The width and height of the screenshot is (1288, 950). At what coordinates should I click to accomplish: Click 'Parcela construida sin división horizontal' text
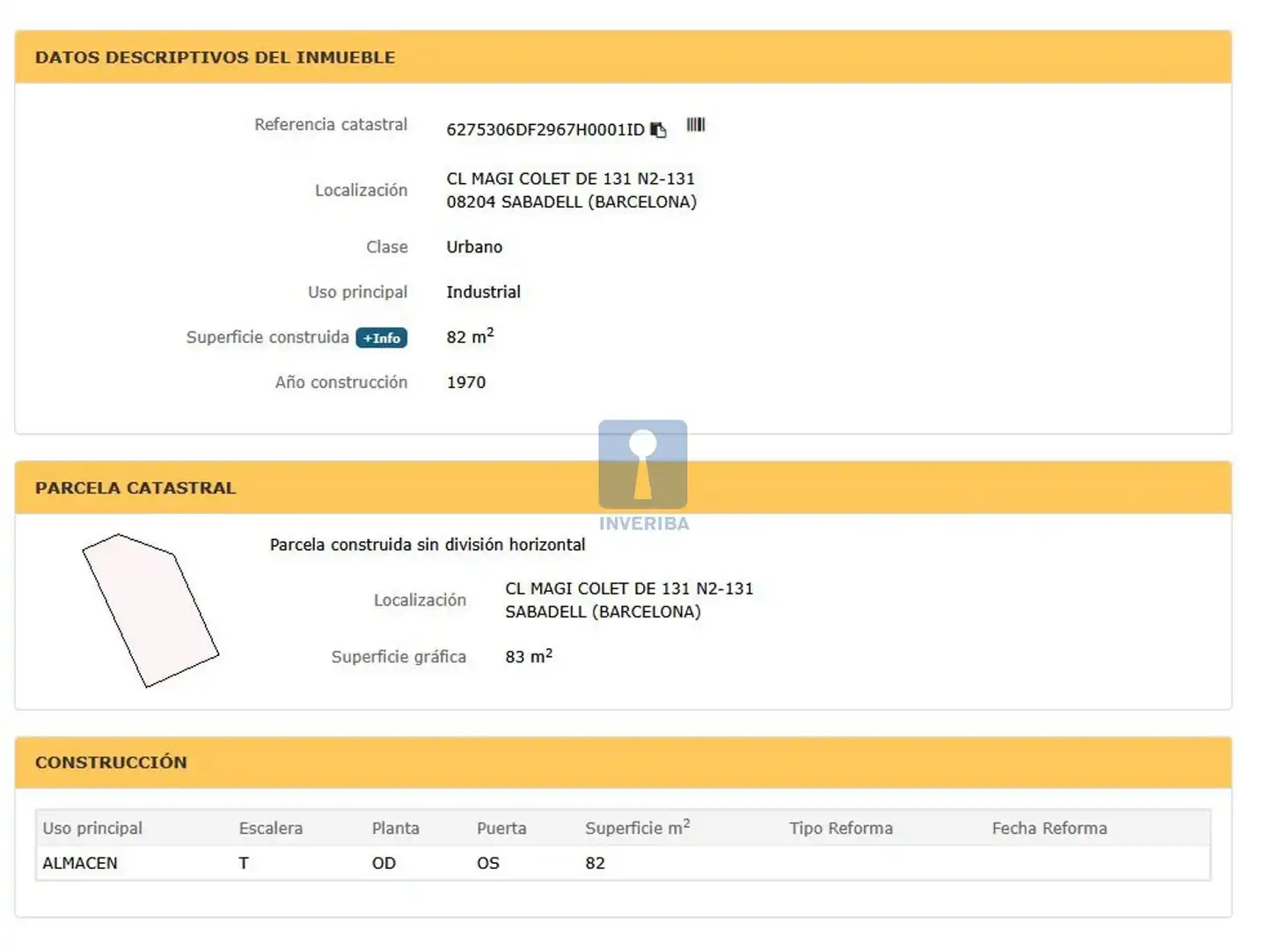[428, 544]
